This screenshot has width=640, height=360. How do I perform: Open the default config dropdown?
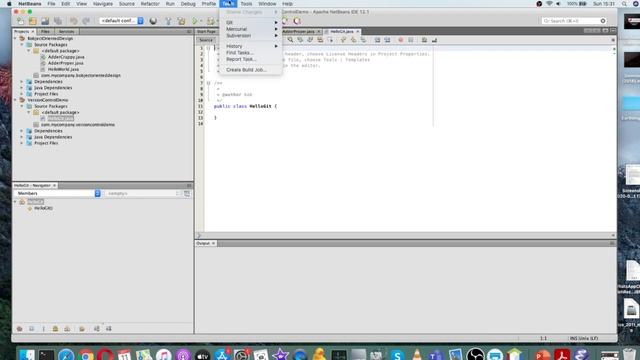coord(121,21)
